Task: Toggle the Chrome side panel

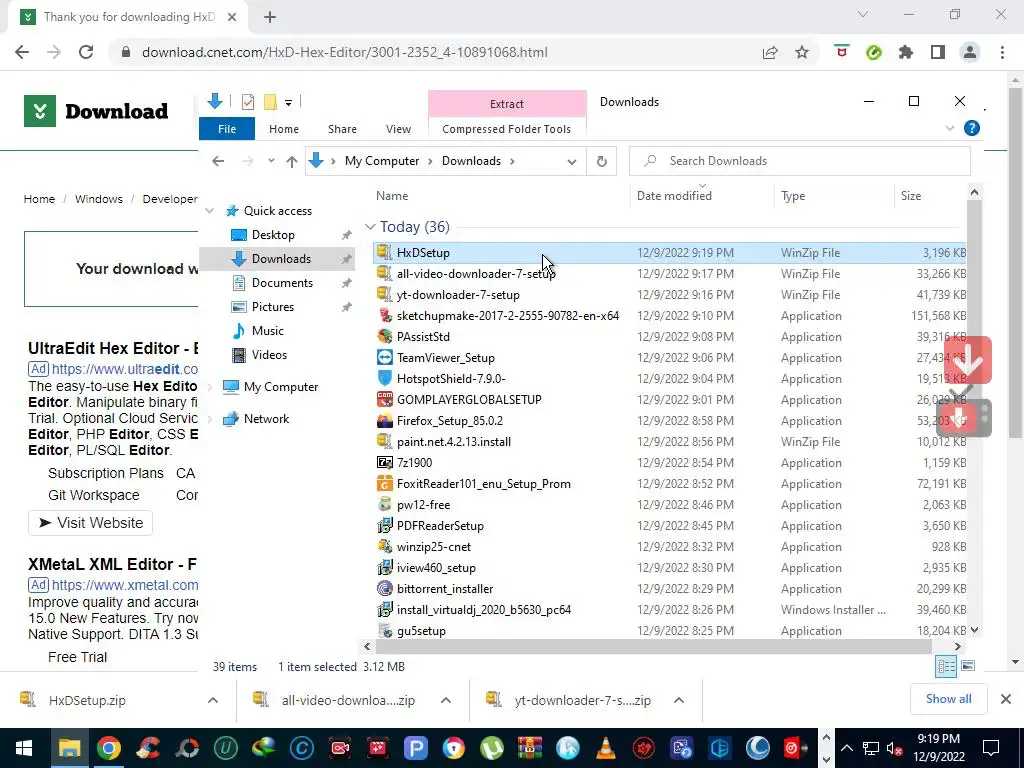Action: point(938,52)
